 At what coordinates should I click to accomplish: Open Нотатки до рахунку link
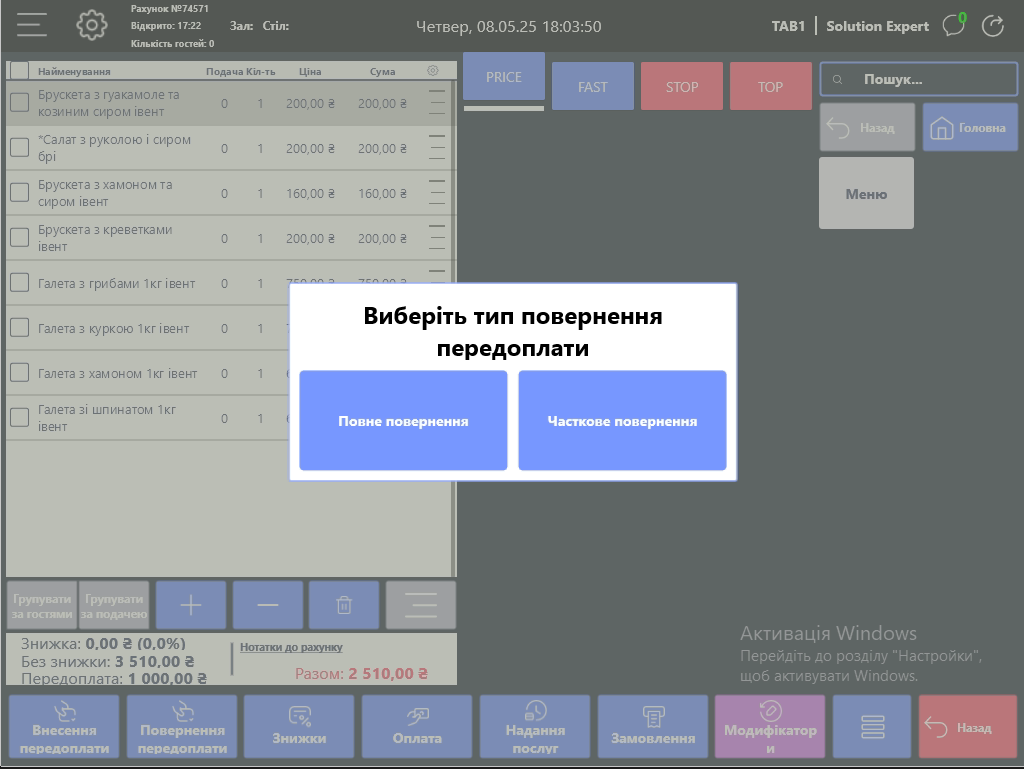point(291,647)
